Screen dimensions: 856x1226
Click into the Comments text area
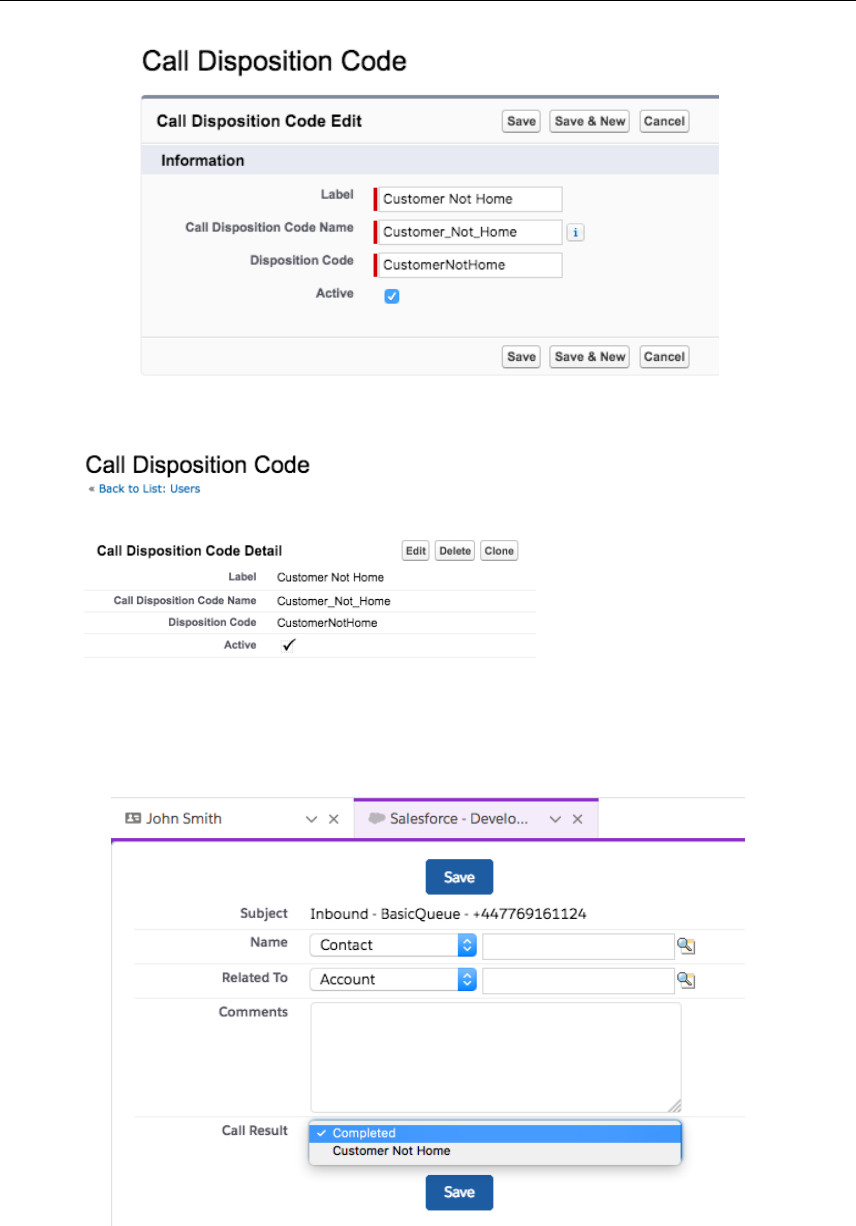point(495,1057)
